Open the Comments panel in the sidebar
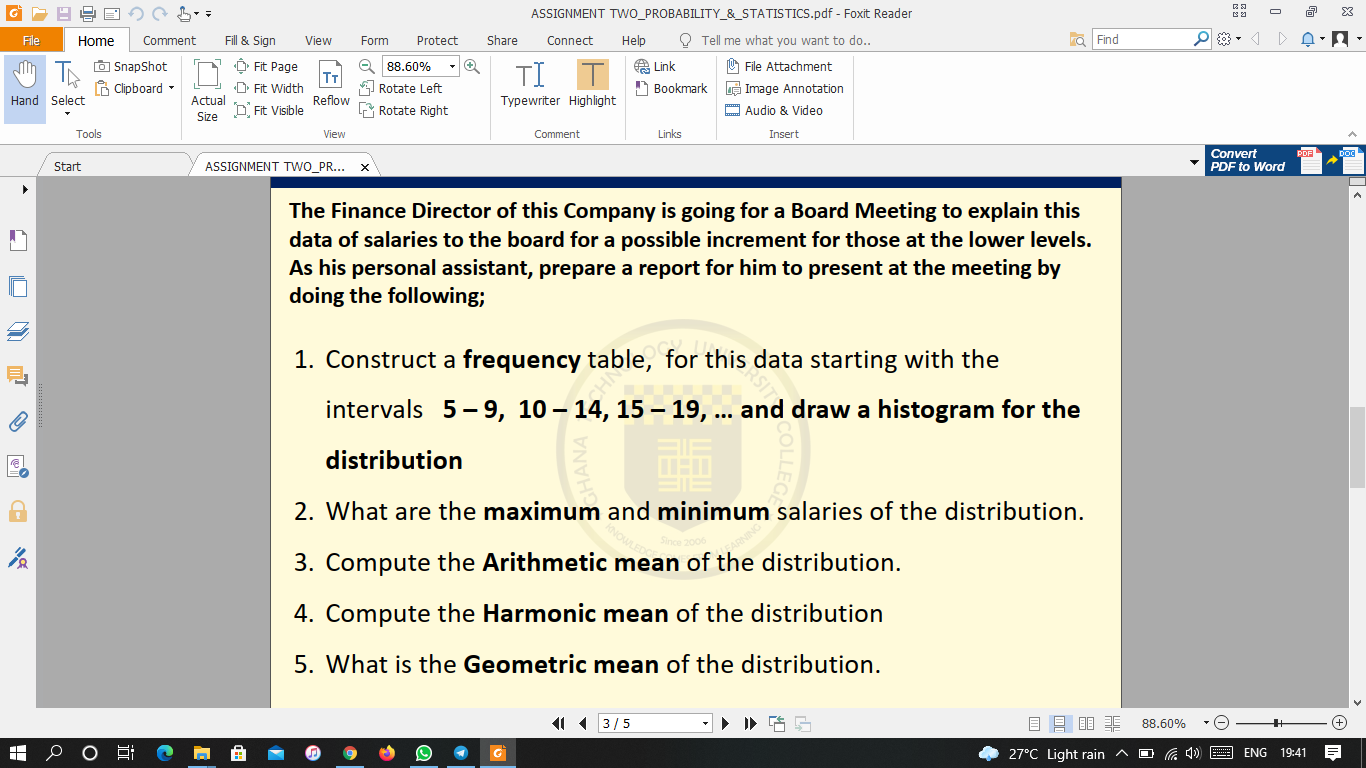The image size is (1366, 768). (18, 377)
